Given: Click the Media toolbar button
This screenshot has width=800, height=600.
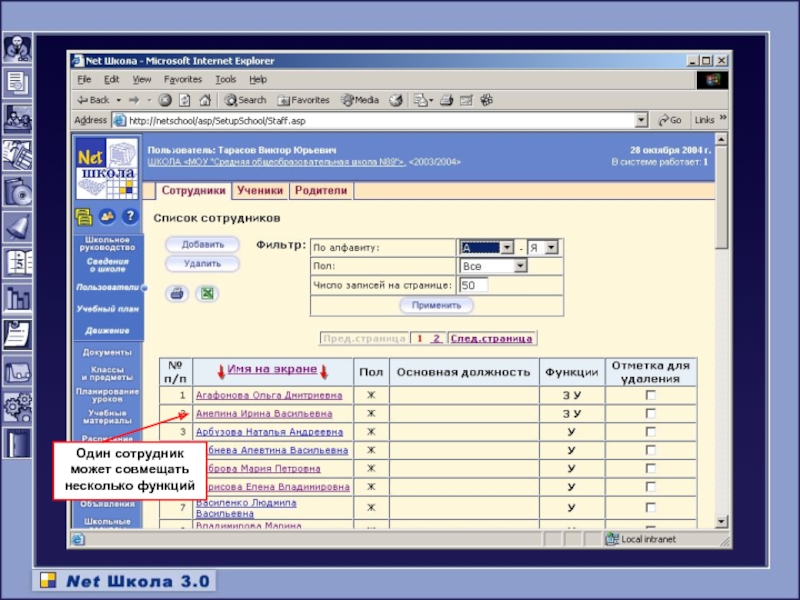Looking at the screenshot, I should coord(360,100).
